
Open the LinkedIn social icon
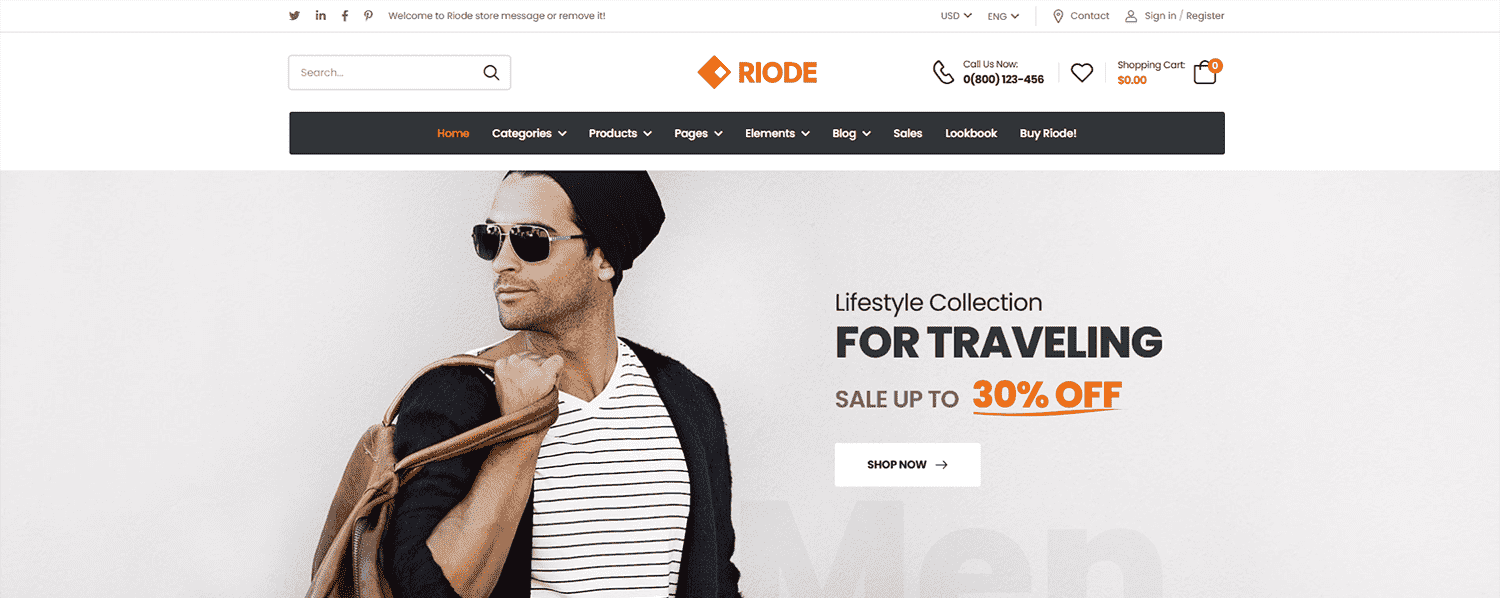tap(320, 16)
